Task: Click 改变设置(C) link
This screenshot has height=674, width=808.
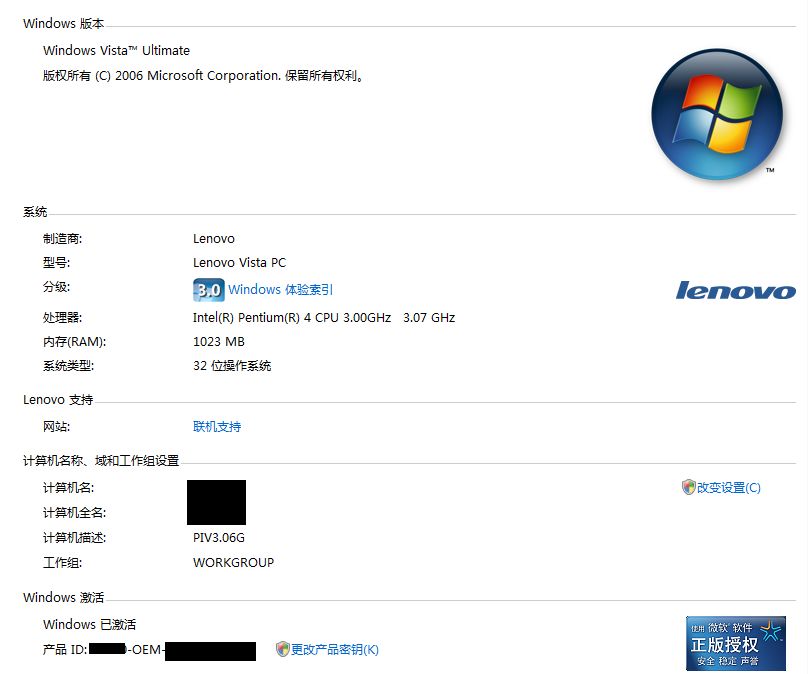Action: pyautogui.click(x=729, y=487)
